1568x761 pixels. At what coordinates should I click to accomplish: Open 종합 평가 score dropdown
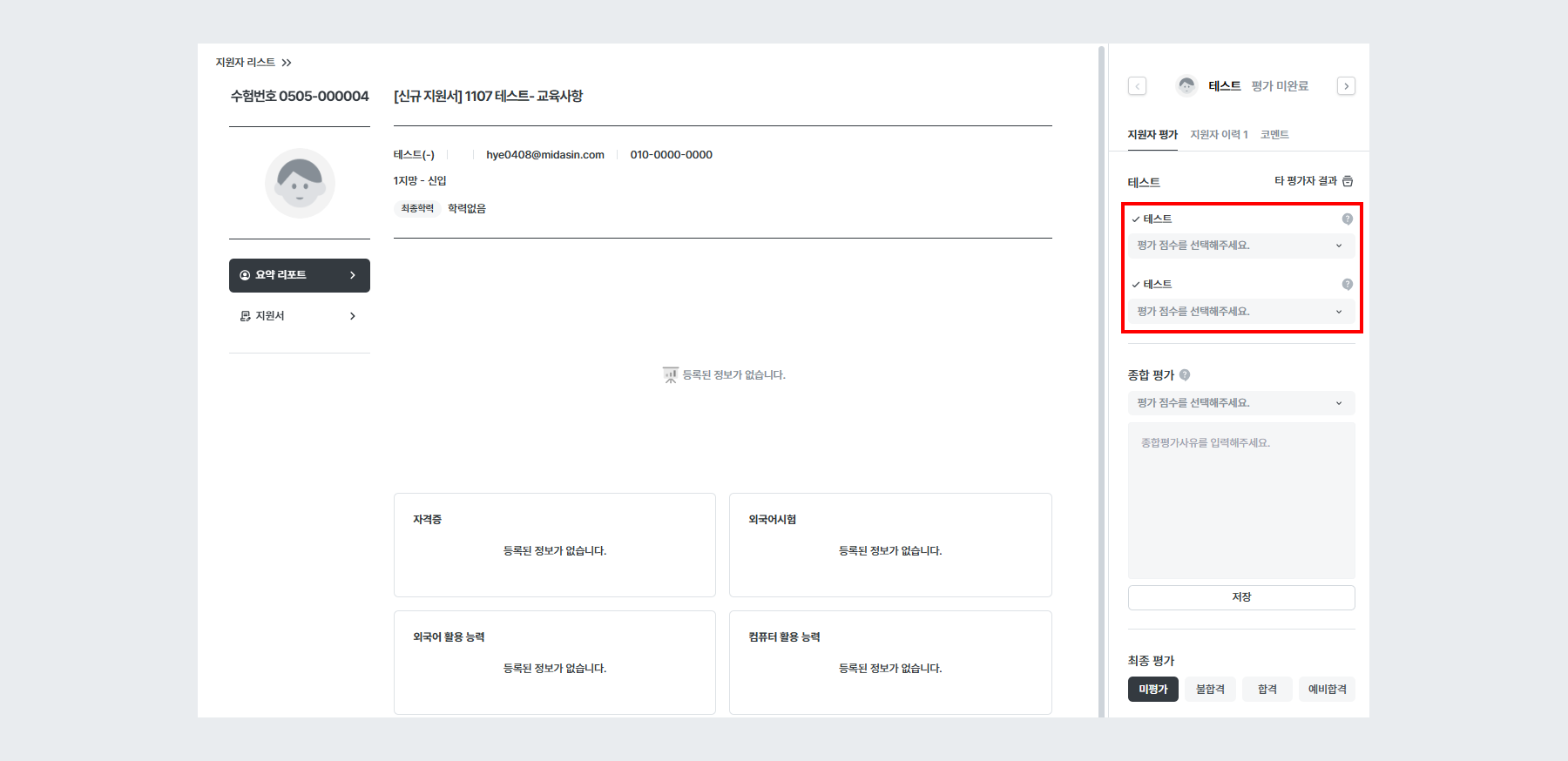[1241, 403]
